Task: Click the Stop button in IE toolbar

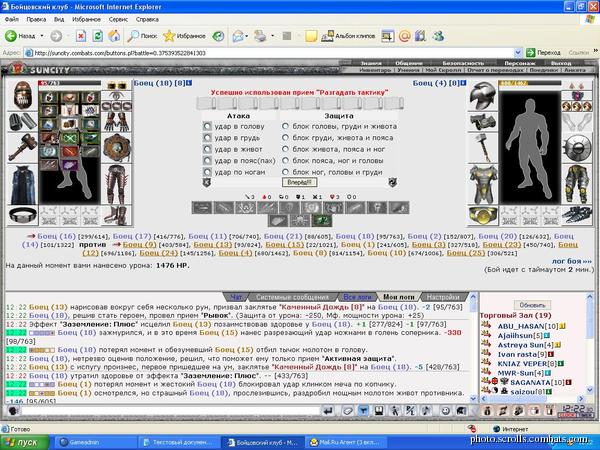Action: pyautogui.click(x=81, y=36)
